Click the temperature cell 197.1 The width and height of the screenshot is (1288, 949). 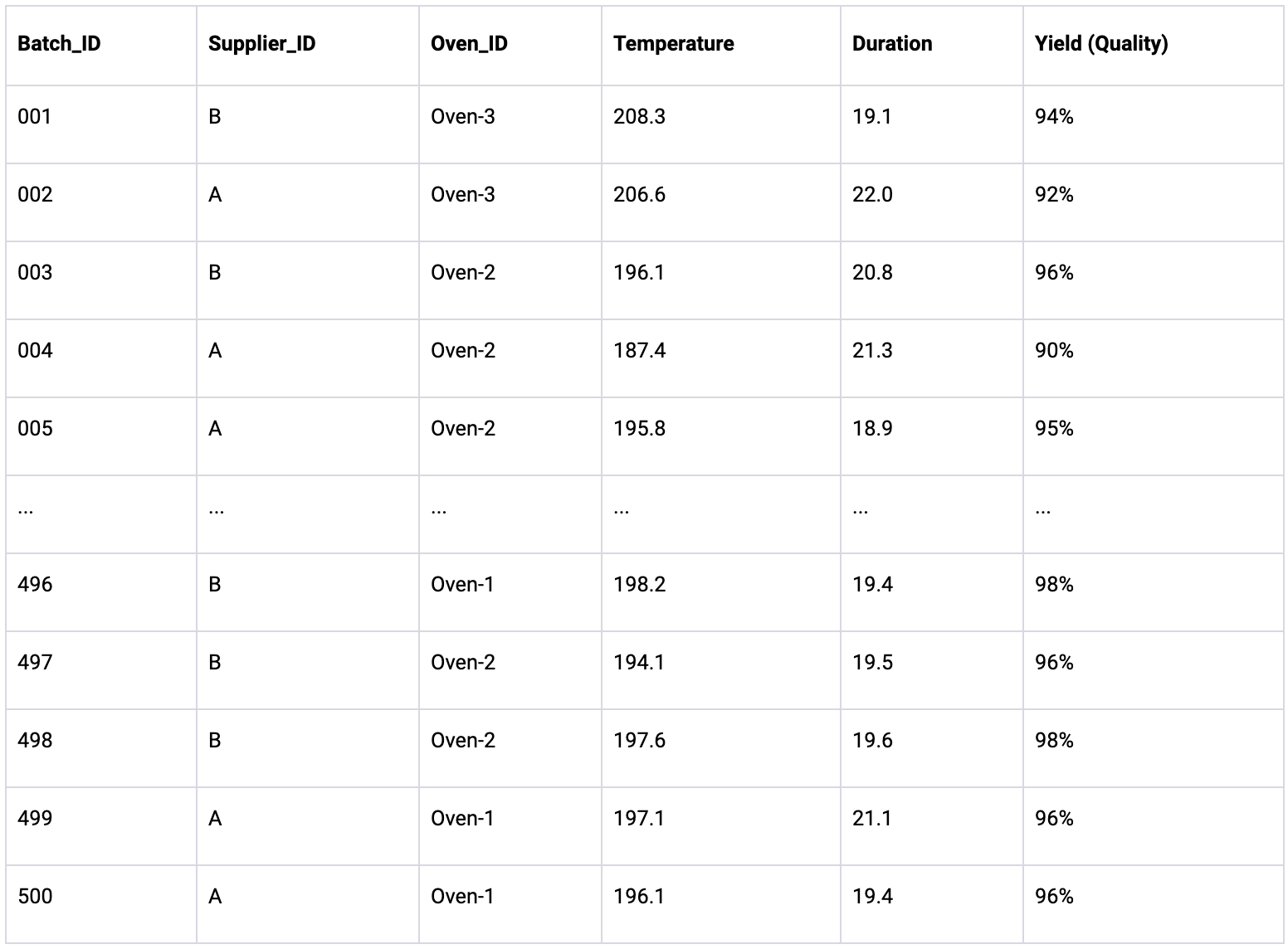[x=639, y=819]
